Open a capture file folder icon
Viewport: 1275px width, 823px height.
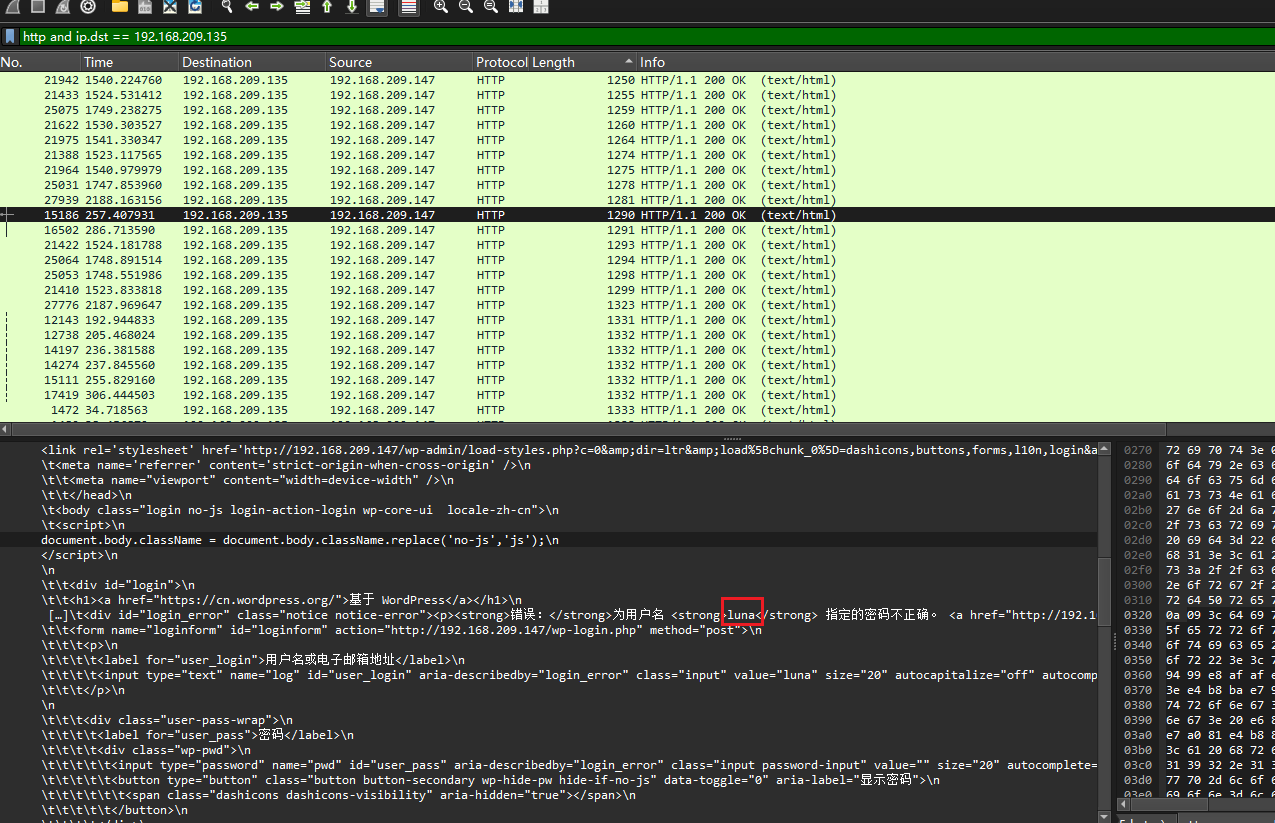(120, 6)
